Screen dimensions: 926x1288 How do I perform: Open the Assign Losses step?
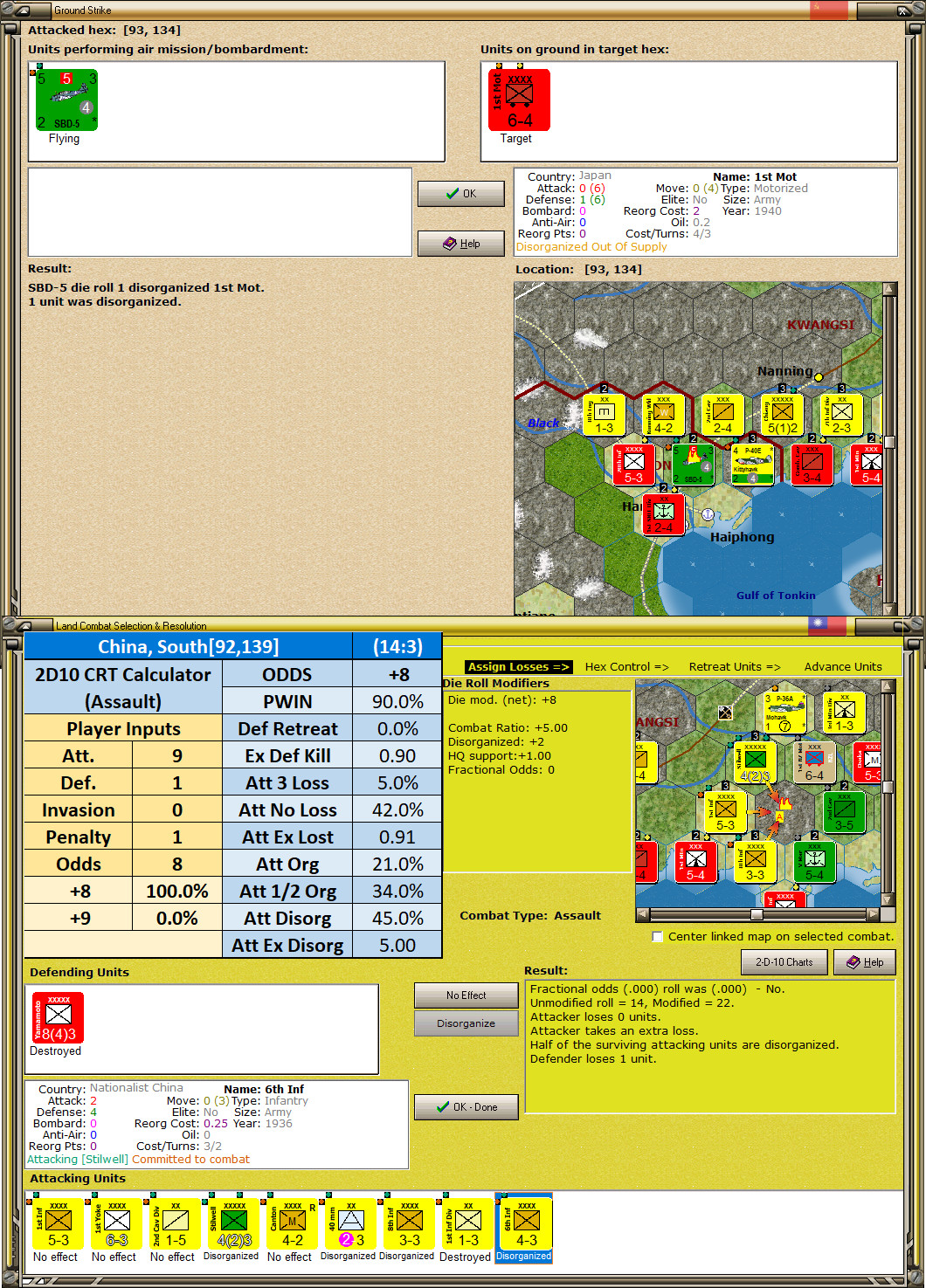(519, 666)
